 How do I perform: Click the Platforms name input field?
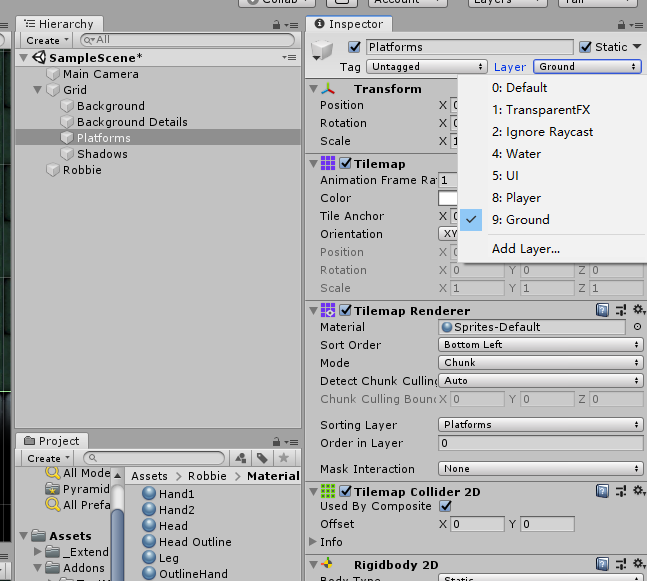(470, 47)
